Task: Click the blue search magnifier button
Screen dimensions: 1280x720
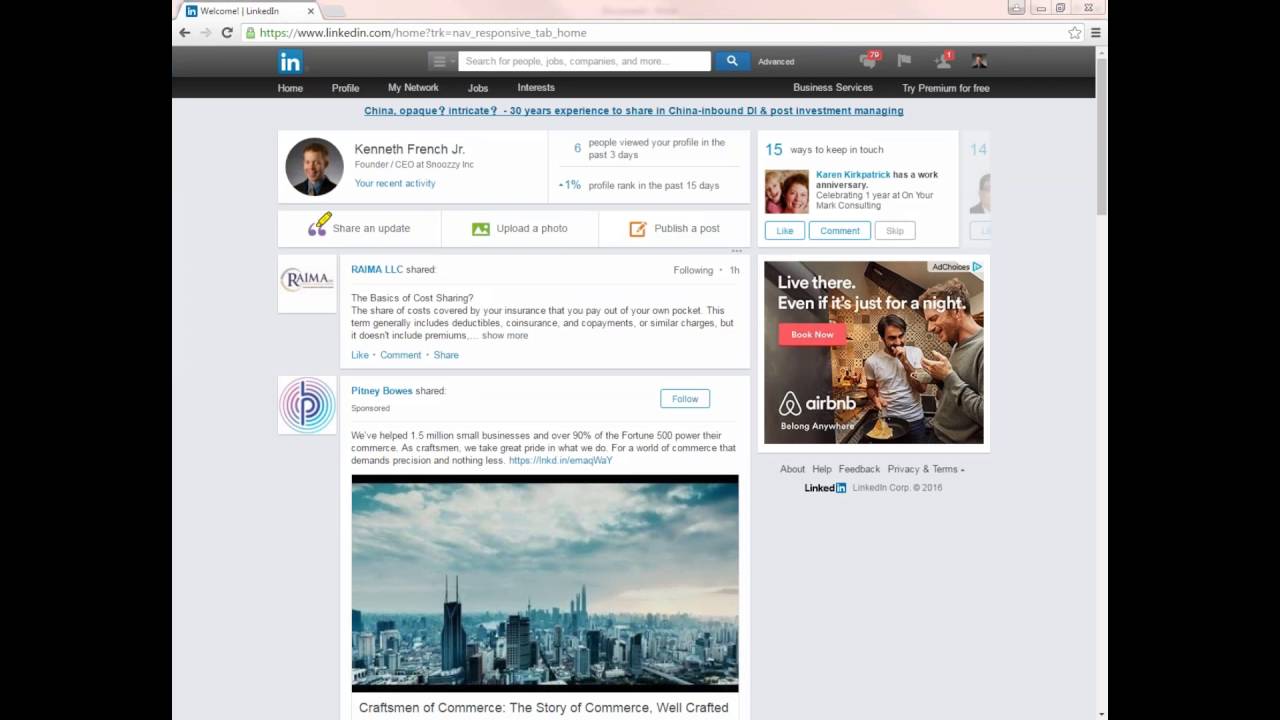Action: pos(732,61)
